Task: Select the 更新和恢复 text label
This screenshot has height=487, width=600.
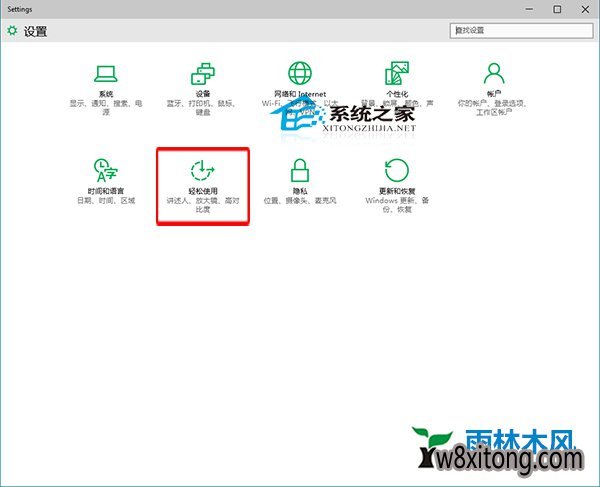Action: (396, 191)
